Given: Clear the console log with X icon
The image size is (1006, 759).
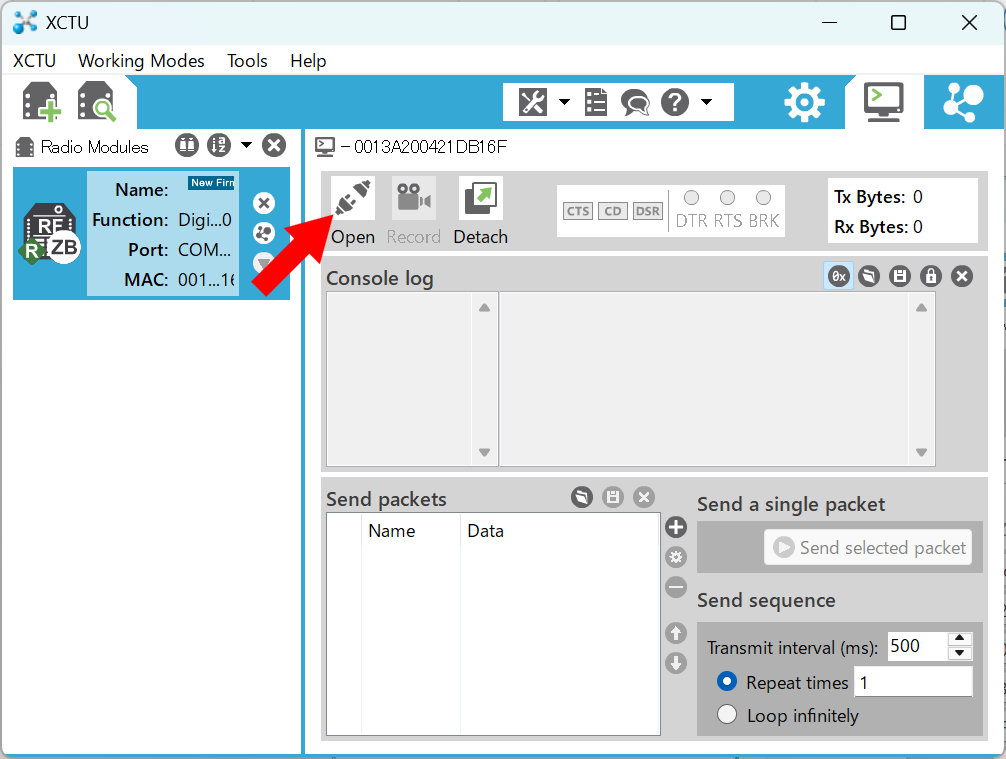Looking at the screenshot, I should pos(962,277).
